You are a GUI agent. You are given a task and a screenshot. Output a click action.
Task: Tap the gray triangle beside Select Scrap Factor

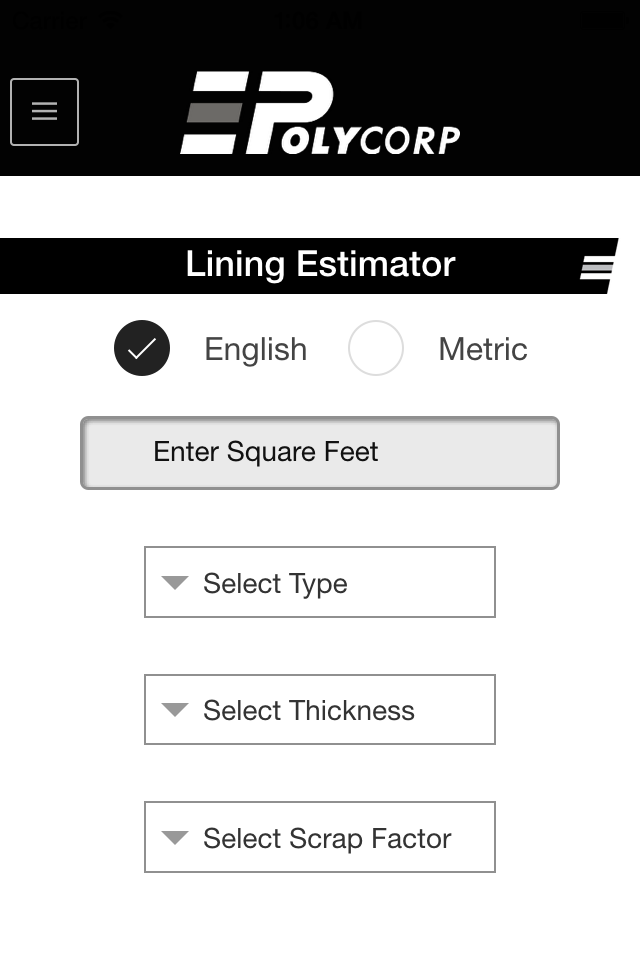coord(175,837)
